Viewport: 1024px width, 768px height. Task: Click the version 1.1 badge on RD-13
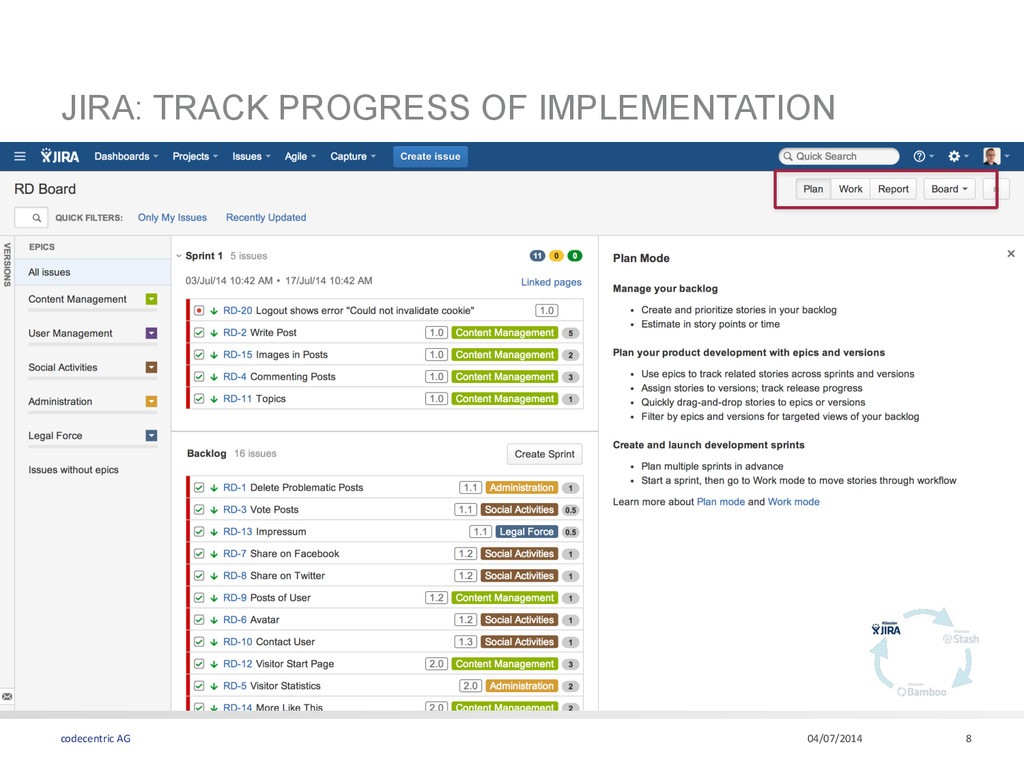coord(480,532)
